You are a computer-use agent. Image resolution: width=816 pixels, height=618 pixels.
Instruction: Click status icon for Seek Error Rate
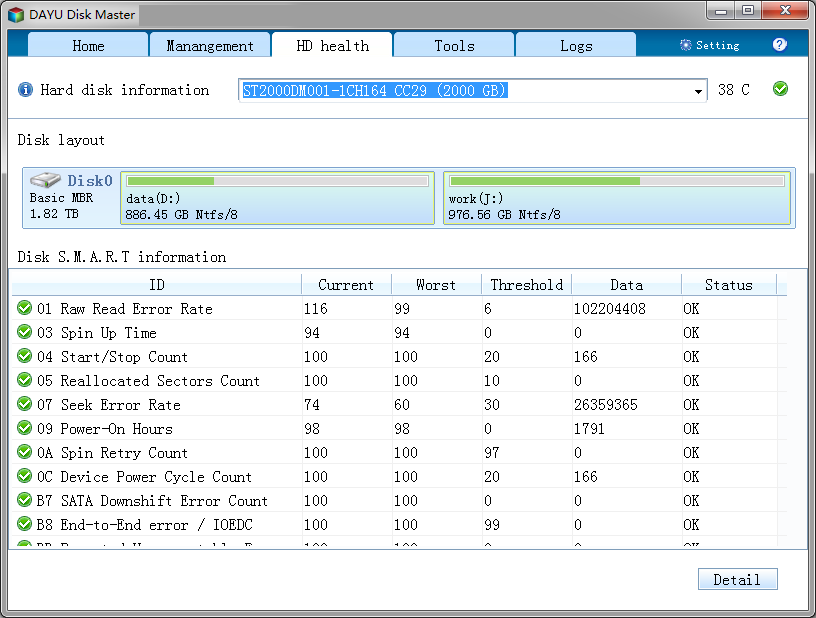25,405
